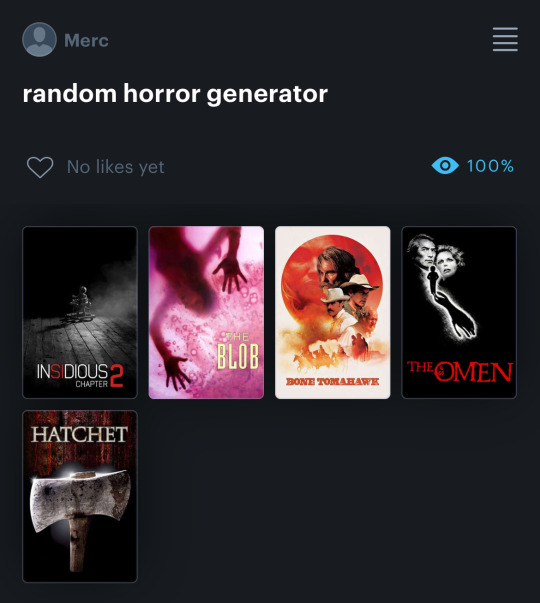This screenshot has width=540, height=603.
Task: Open the Bone Tomahawk poster
Action: point(333,312)
